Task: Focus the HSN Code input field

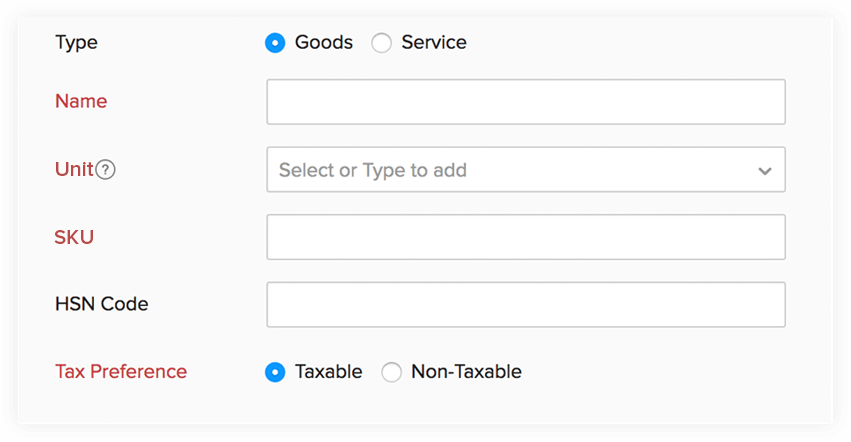Action: click(x=525, y=304)
